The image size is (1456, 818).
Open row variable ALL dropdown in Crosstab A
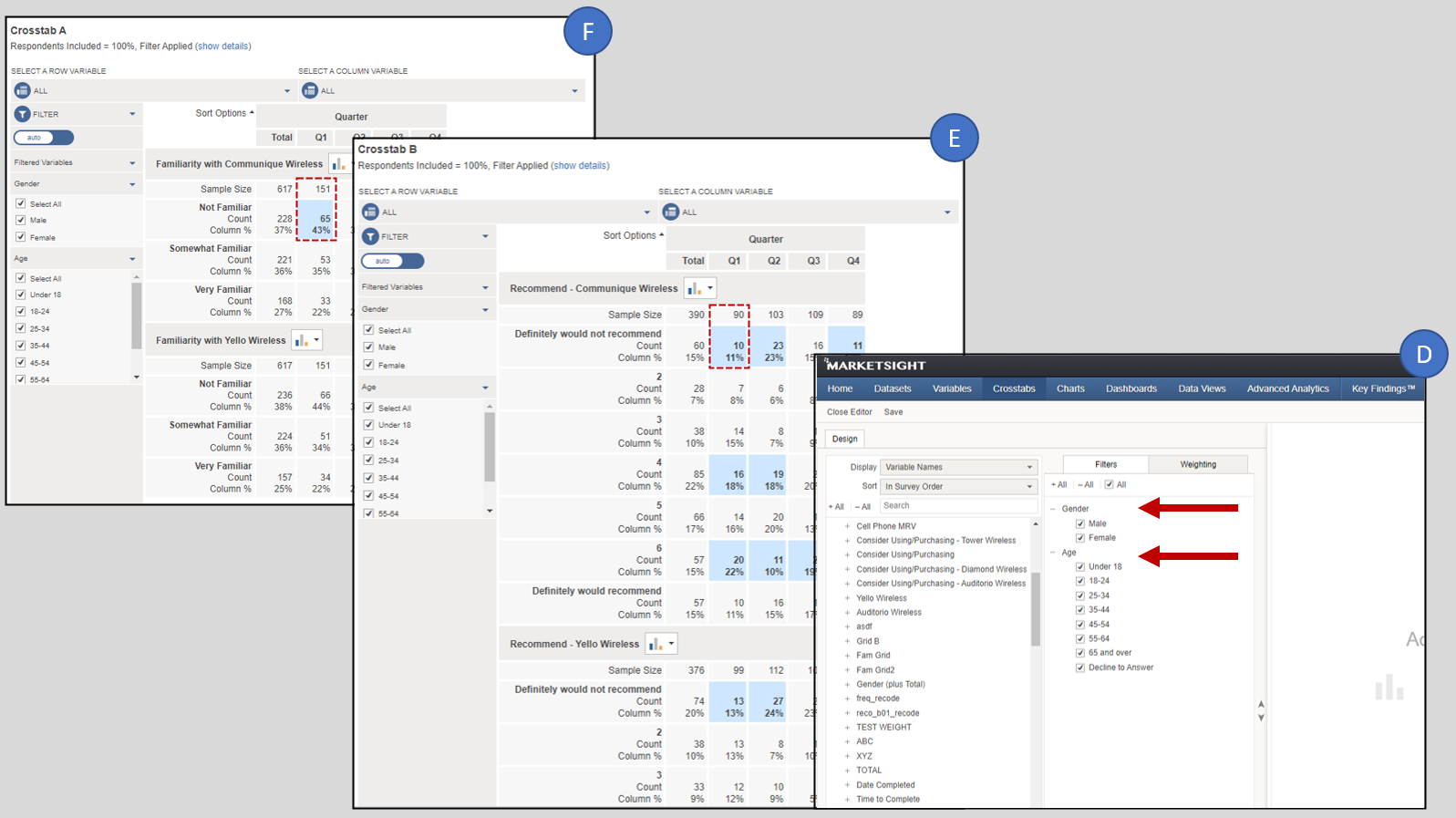153,90
